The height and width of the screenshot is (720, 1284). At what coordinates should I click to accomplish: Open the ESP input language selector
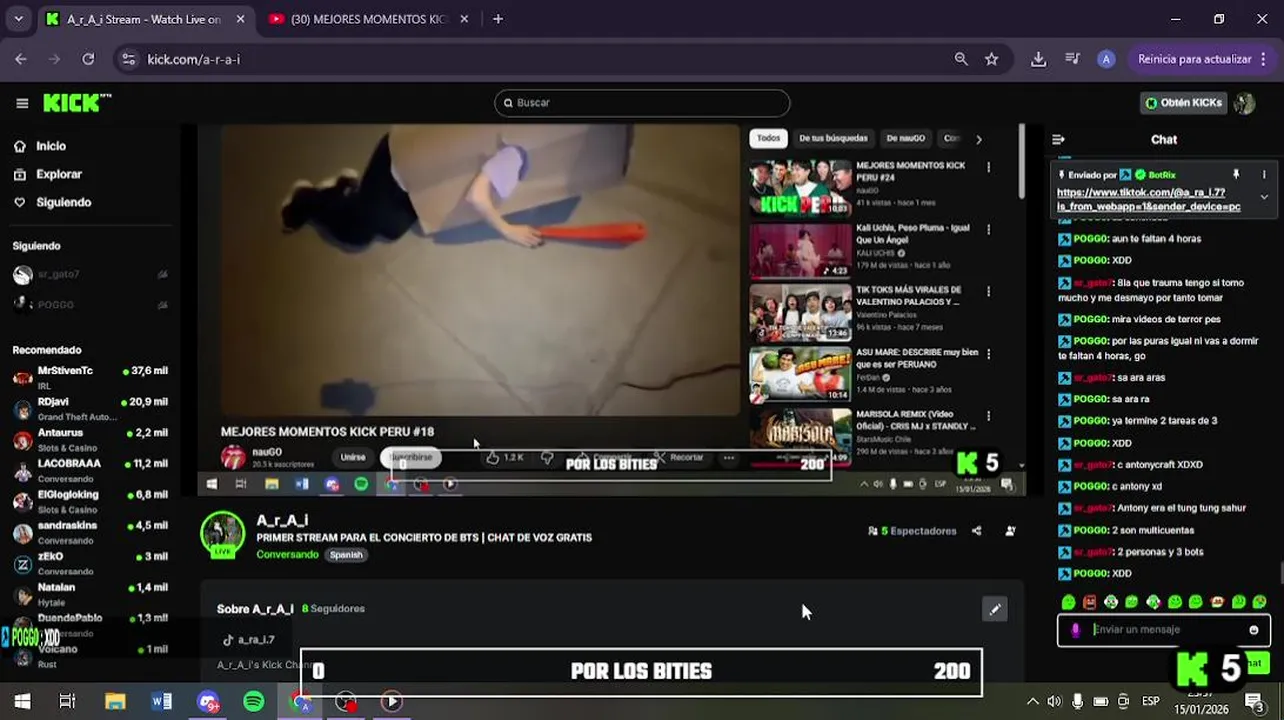point(1151,702)
